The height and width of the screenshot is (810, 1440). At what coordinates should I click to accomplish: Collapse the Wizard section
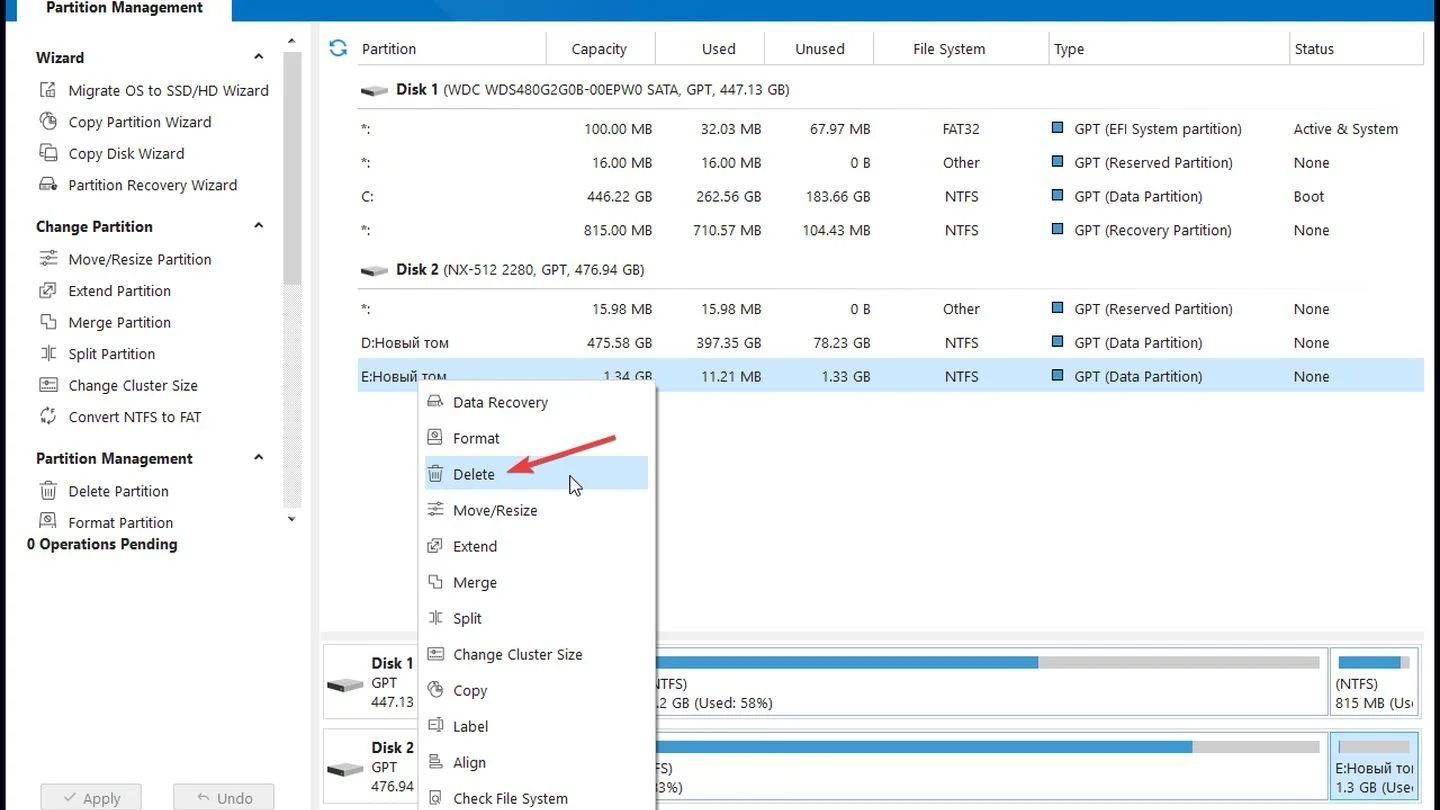click(x=259, y=57)
